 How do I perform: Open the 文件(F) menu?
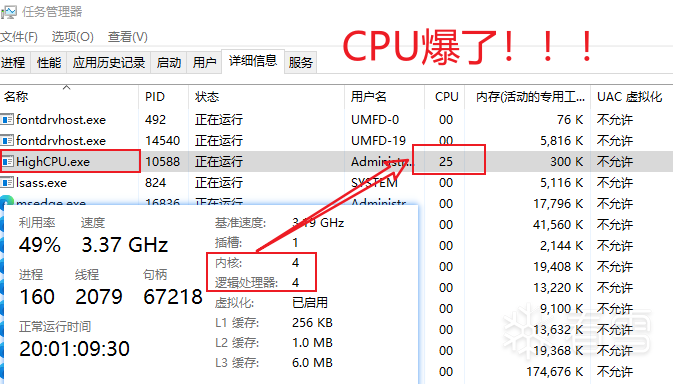[x=19, y=37]
